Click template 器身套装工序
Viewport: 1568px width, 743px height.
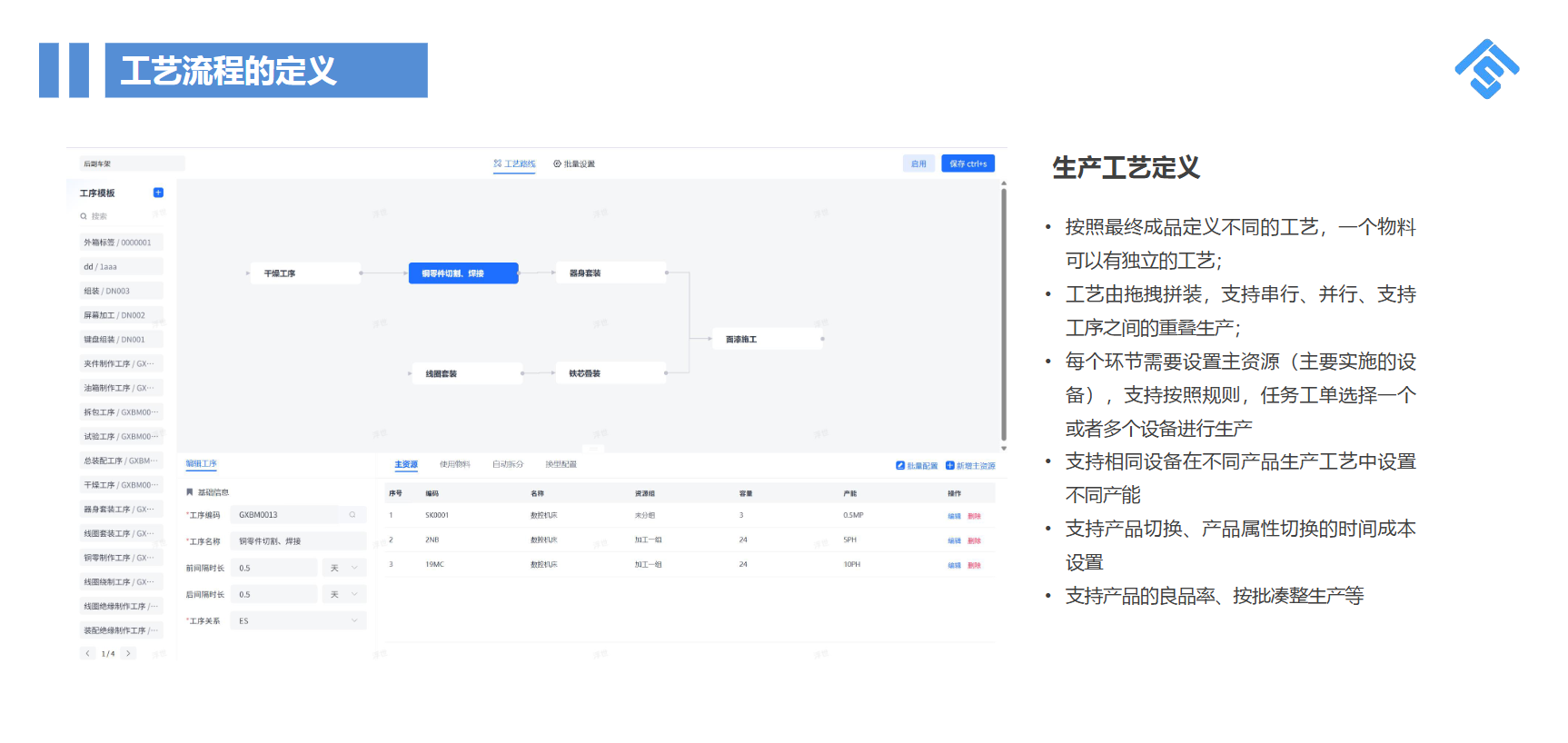click(121, 509)
